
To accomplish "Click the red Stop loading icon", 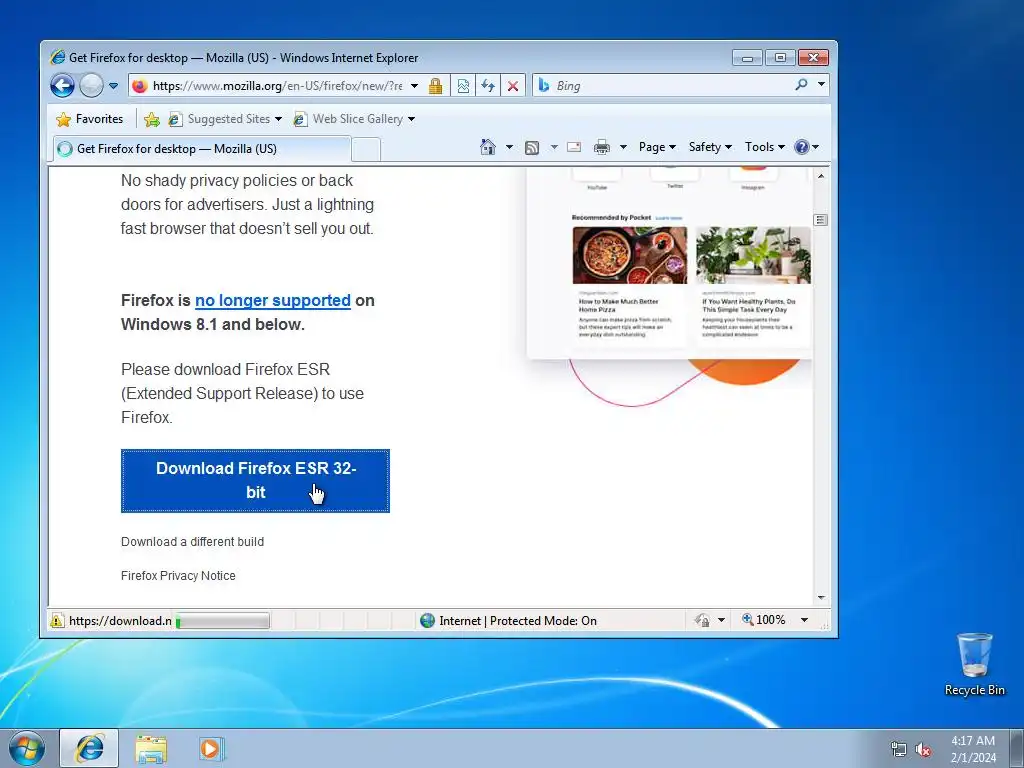I will [x=513, y=86].
